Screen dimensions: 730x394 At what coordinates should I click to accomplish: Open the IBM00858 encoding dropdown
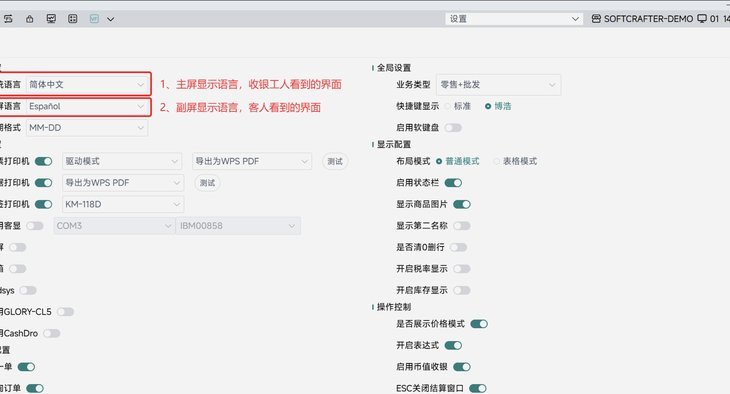(x=238, y=226)
